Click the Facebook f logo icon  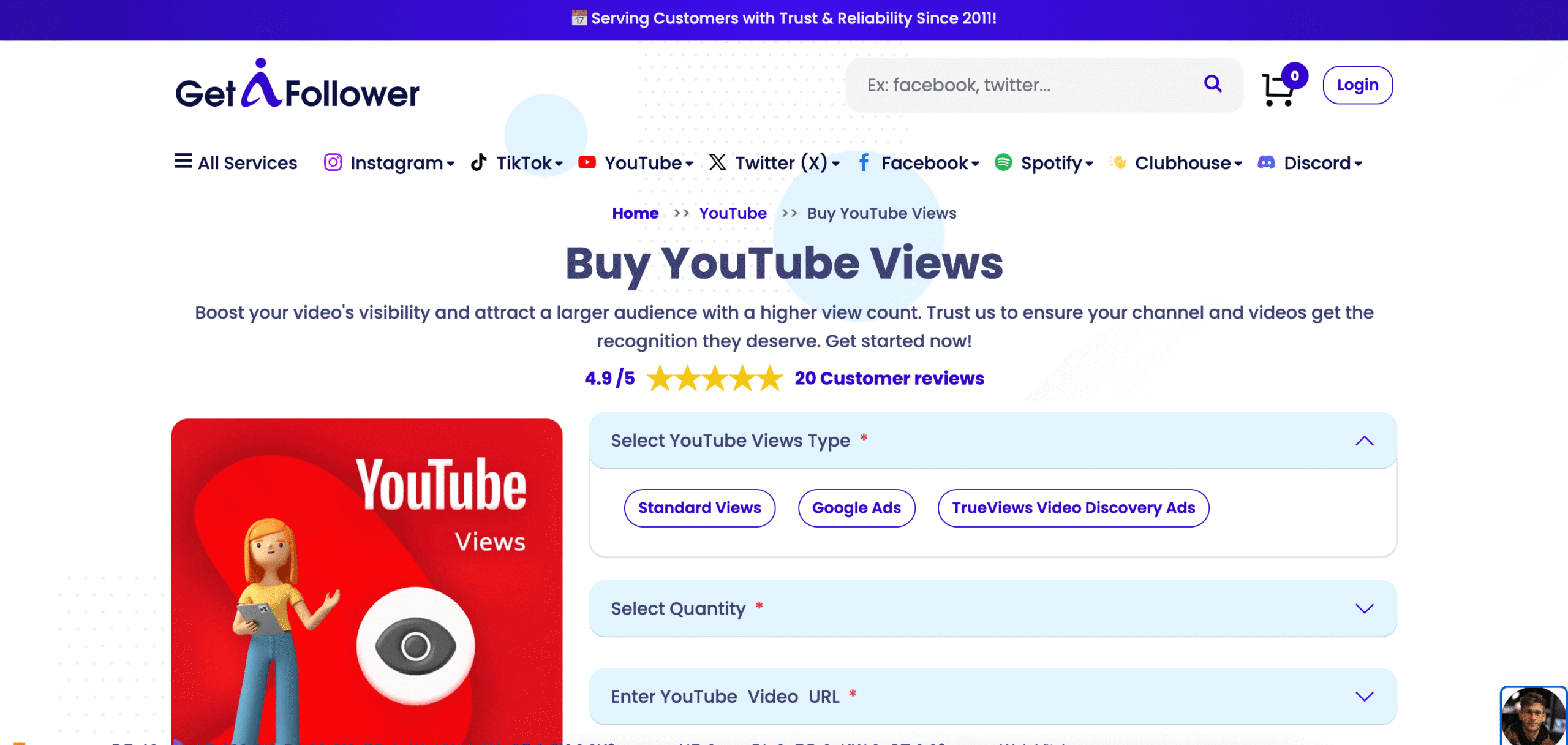tap(864, 162)
